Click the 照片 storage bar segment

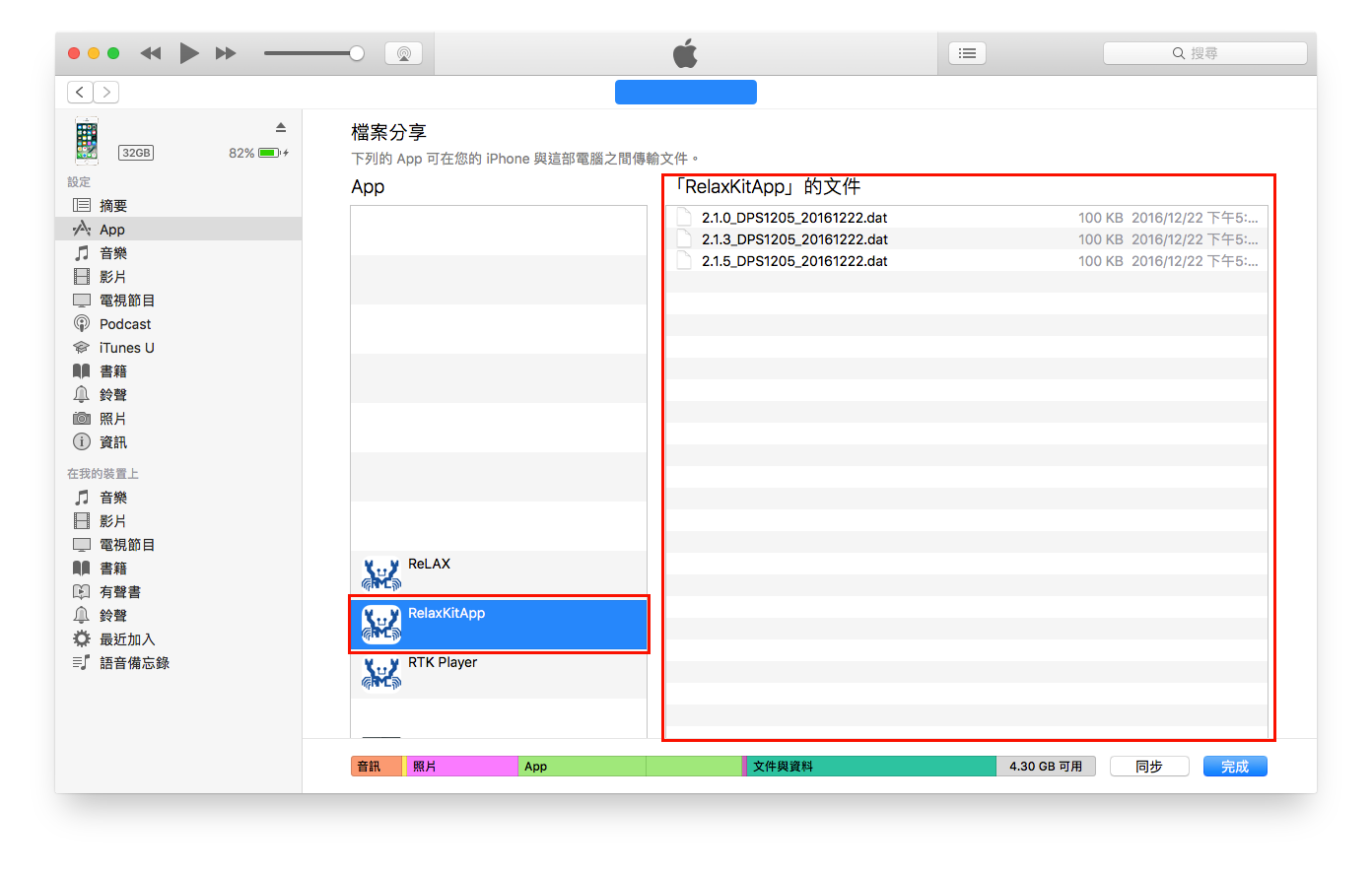[x=462, y=766]
